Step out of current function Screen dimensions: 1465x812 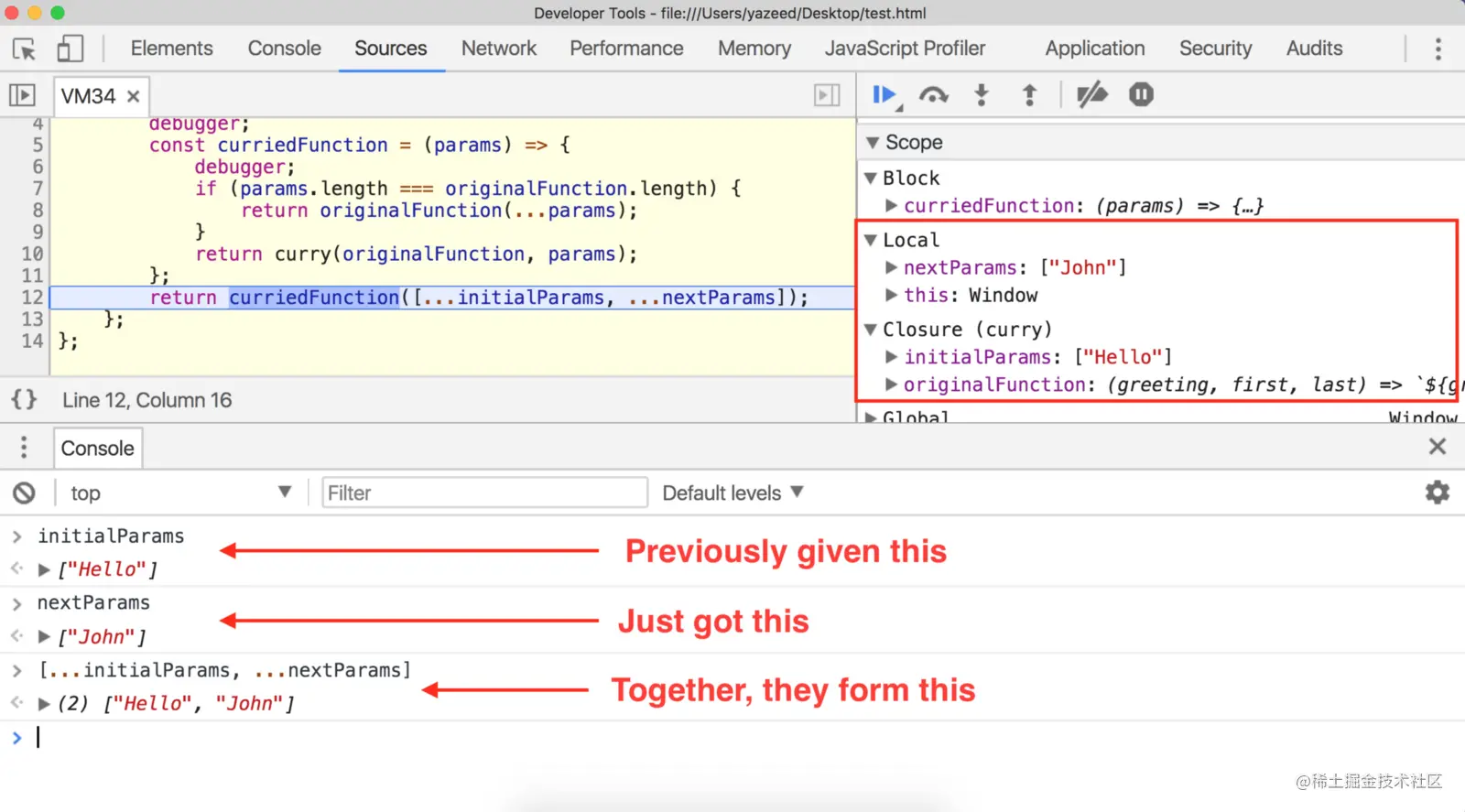[x=1029, y=95]
